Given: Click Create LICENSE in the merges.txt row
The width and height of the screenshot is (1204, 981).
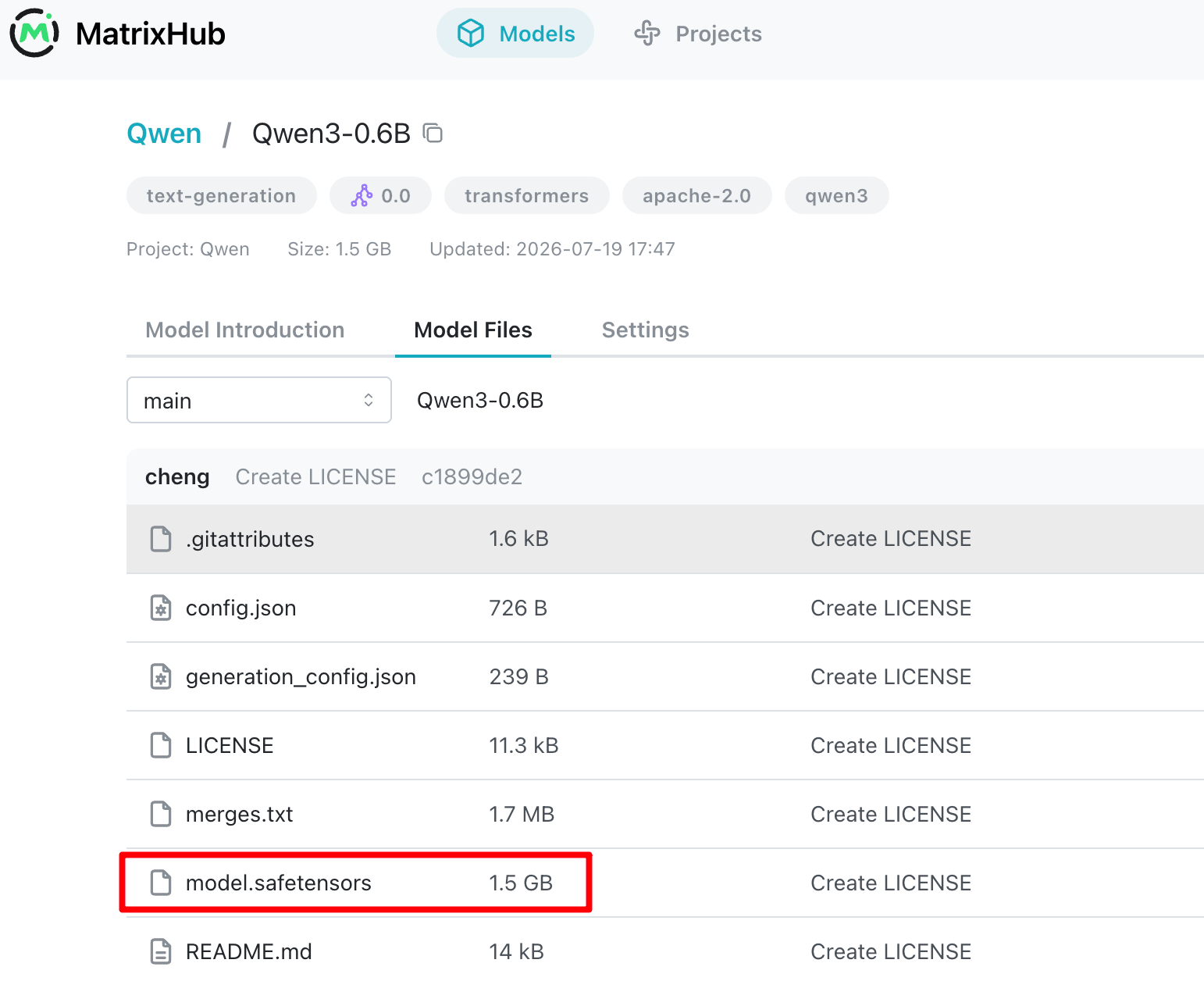Looking at the screenshot, I should pos(891,814).
